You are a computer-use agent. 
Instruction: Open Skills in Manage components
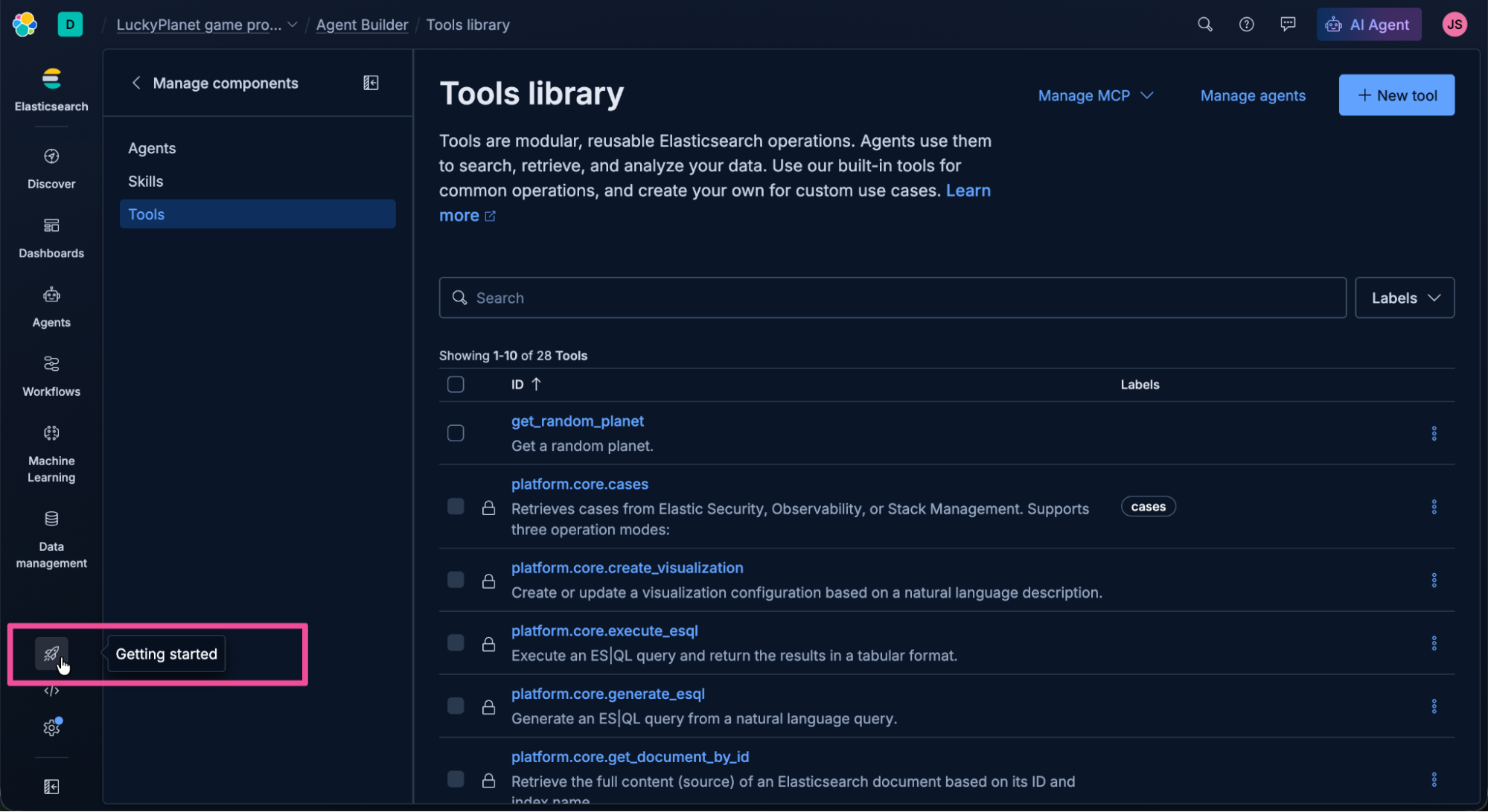tap(145, 181)
